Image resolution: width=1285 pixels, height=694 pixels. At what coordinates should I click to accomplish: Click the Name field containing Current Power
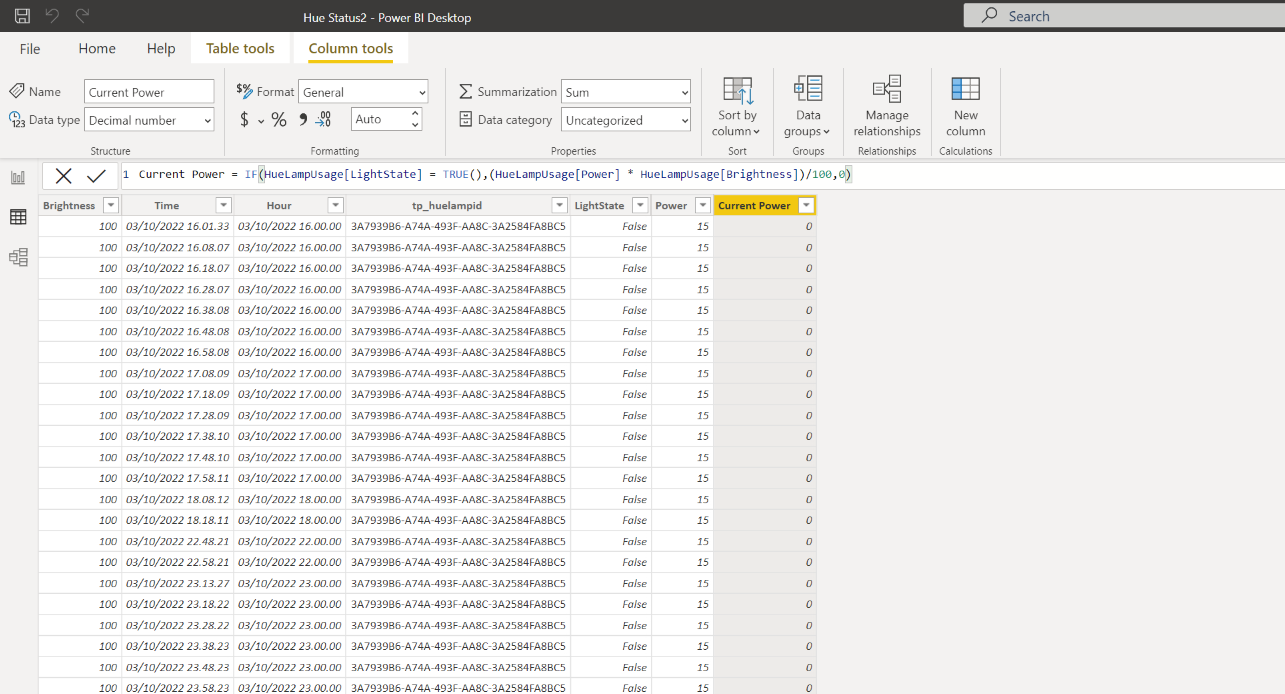149,92
